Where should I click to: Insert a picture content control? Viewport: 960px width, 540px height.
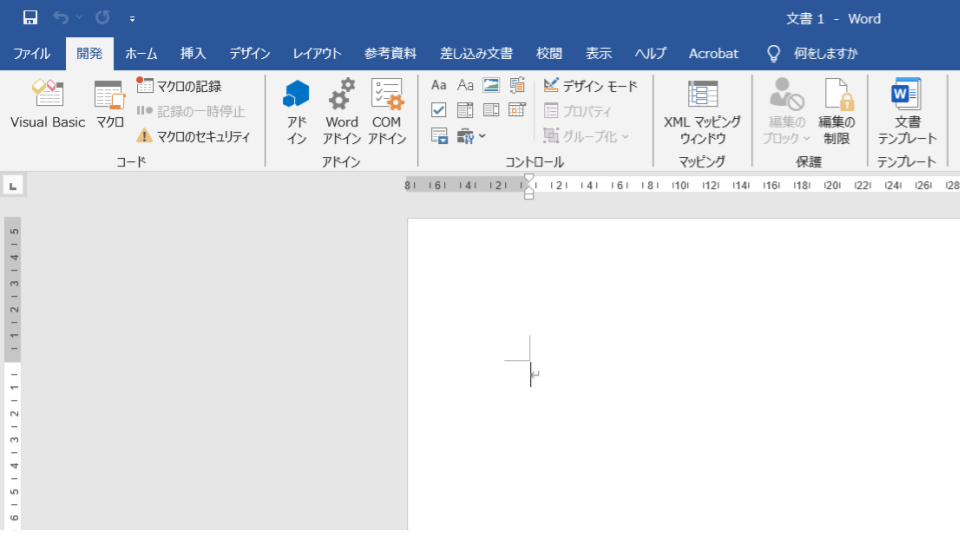(491, 85)
